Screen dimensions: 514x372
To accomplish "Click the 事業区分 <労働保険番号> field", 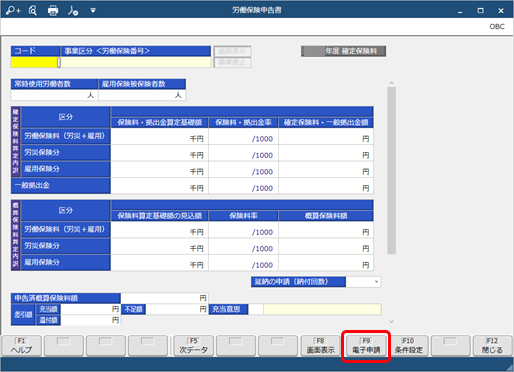I will click(x=136, y=62).
